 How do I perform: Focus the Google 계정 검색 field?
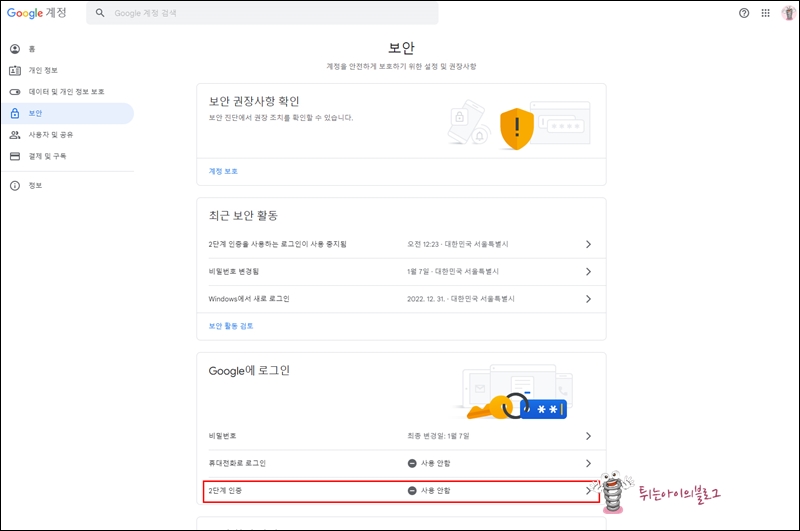pyautogui.click(x=262, y=13)
